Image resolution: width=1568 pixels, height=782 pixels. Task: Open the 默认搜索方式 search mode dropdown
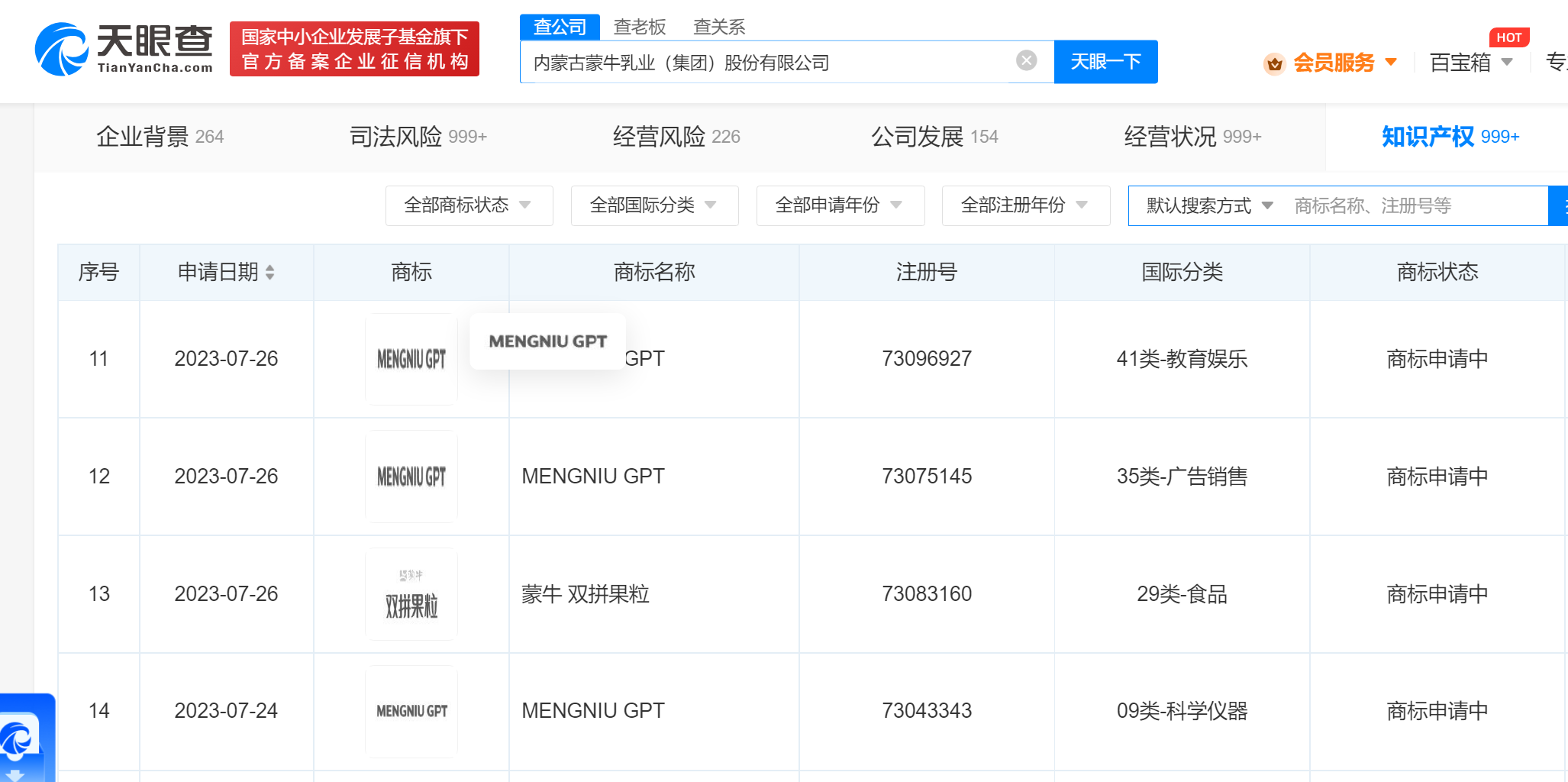tap(1209, 205)
